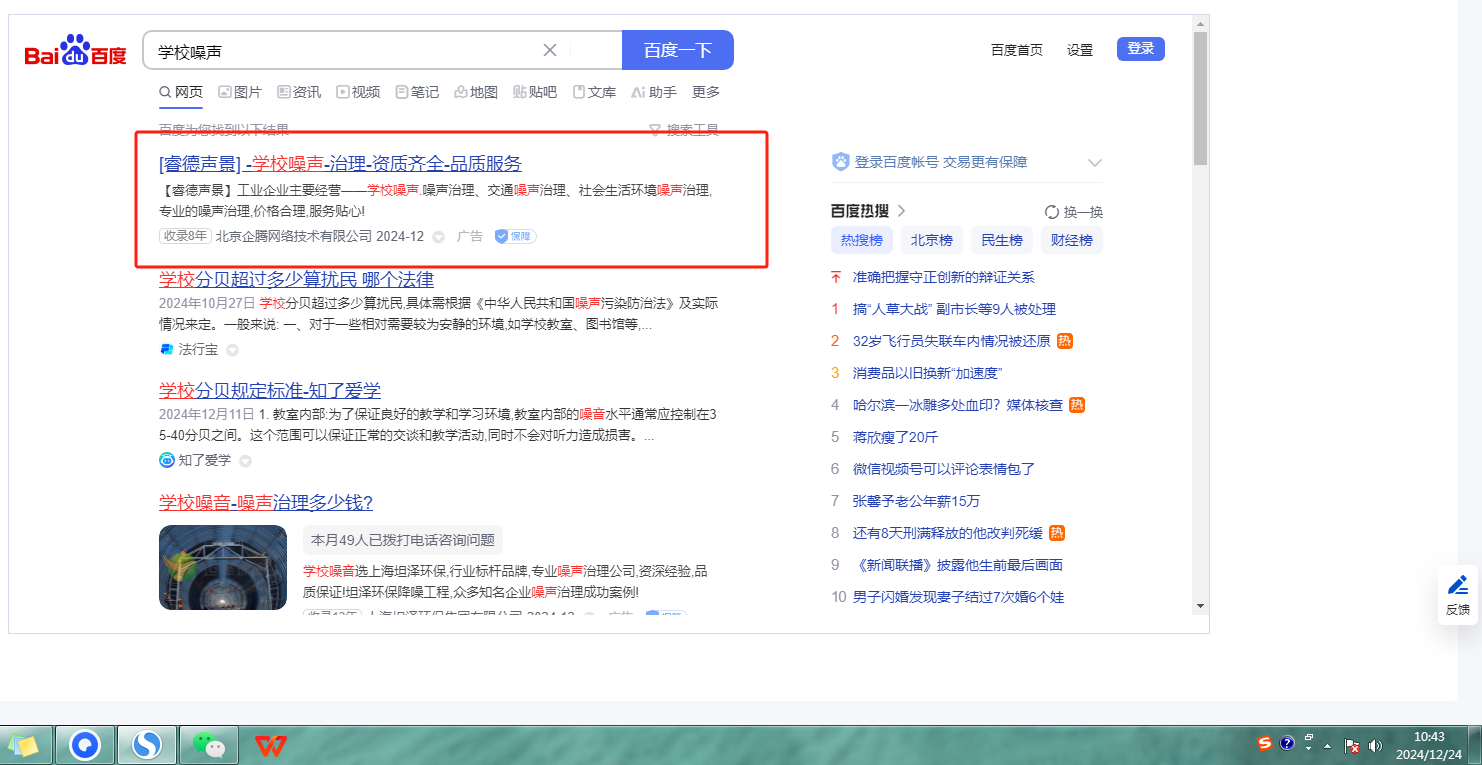Click the 学校噪声 search input field
Viewport: 1482px width, 765px height.
point(340,50)
